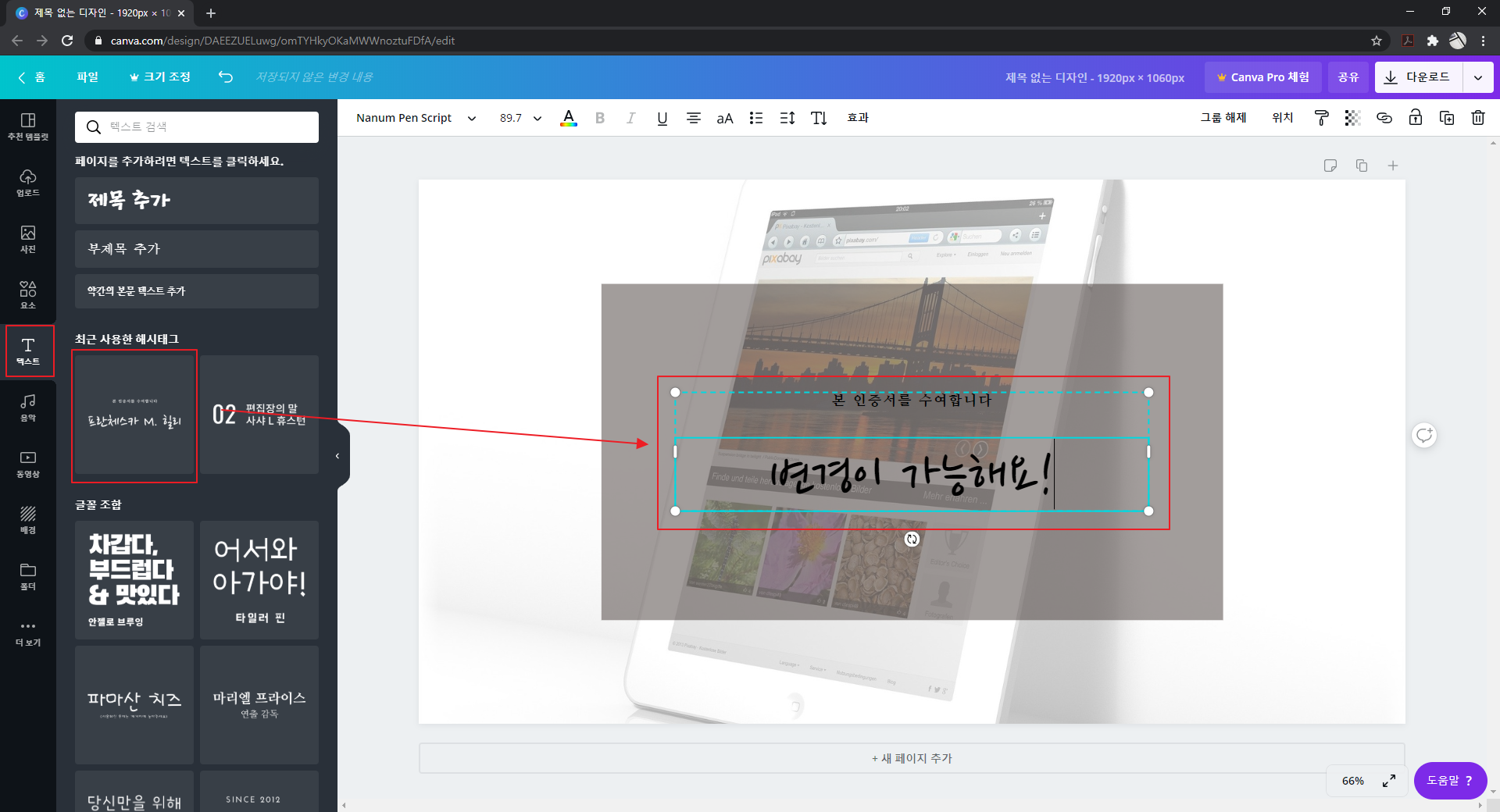Go back to Home
This screenshot has width=1500, height=812.
click(x=31, y=77)
